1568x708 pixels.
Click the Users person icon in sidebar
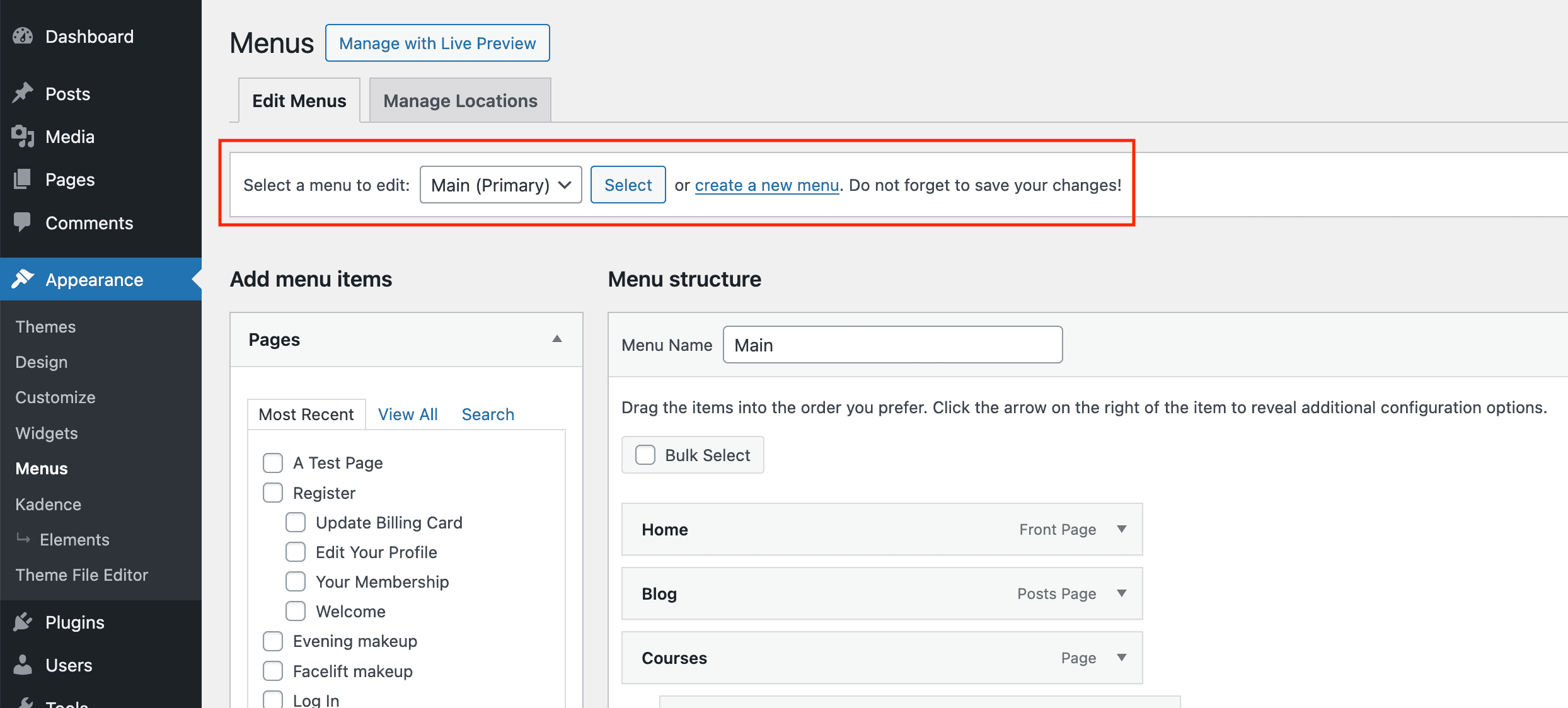coord(23,665)
